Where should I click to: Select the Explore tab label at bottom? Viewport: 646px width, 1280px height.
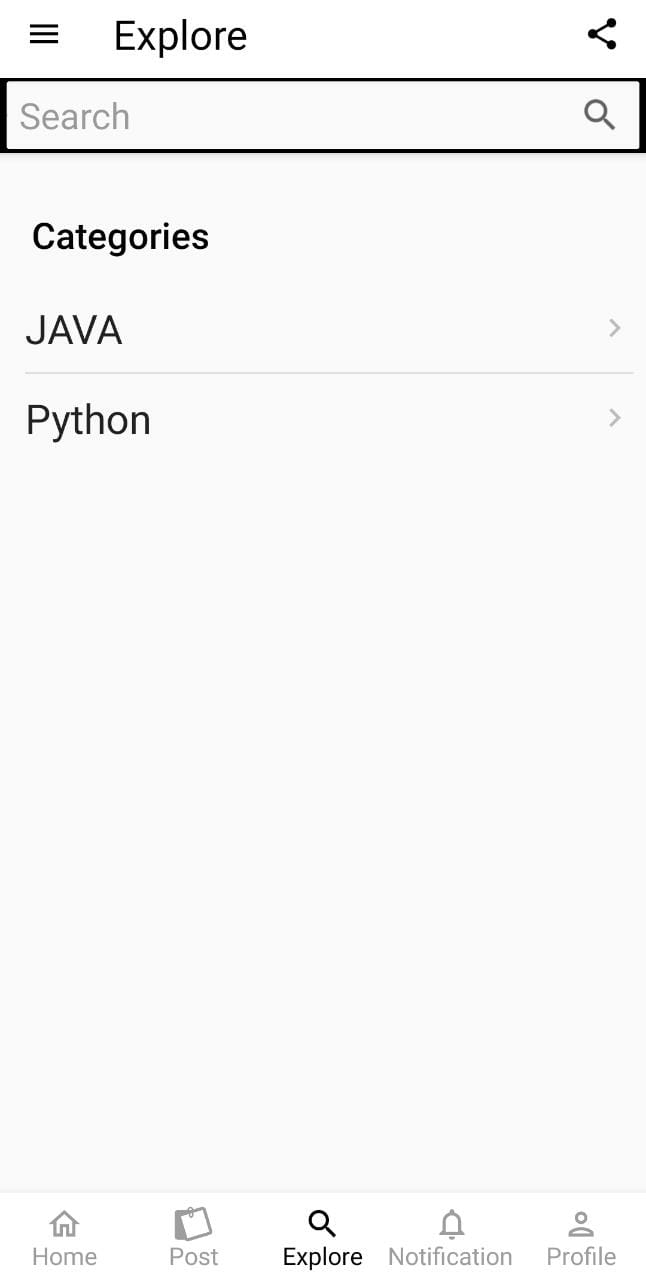pyautogui.click(x=322, y=1257)
